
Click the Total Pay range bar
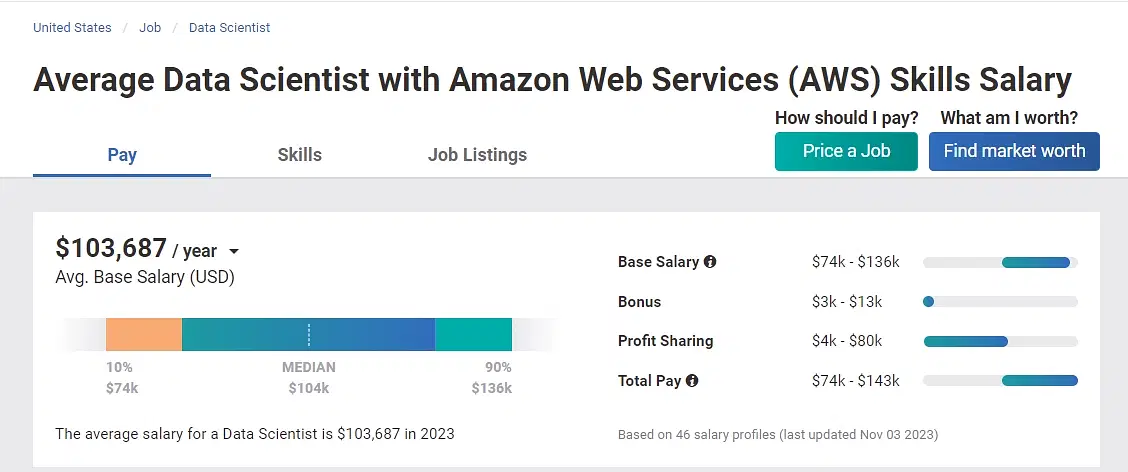(1040, 381)
